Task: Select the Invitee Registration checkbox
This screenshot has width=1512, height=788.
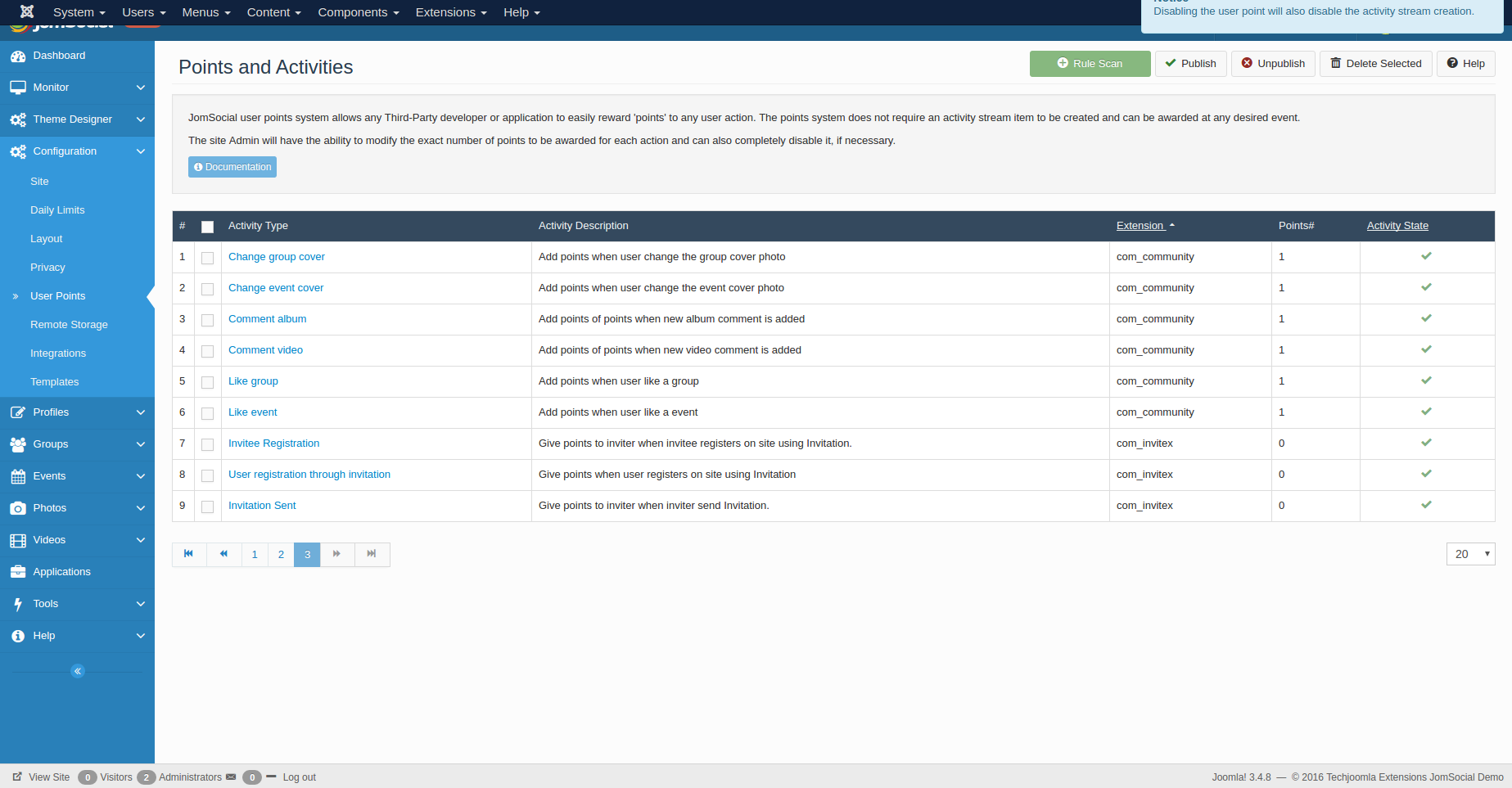Action: [x=208, y=444]
